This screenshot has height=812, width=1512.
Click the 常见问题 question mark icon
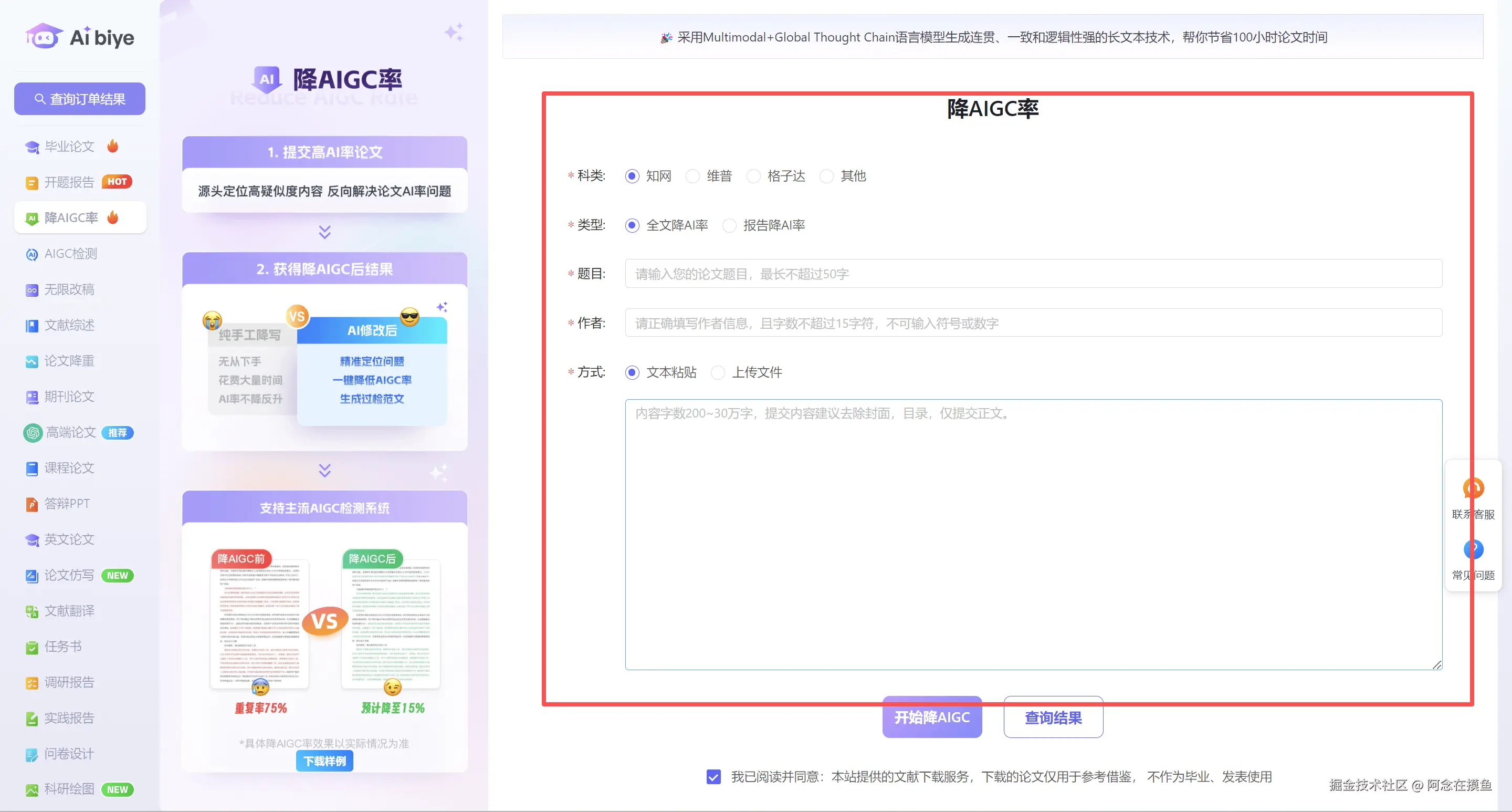point(1473,549)
